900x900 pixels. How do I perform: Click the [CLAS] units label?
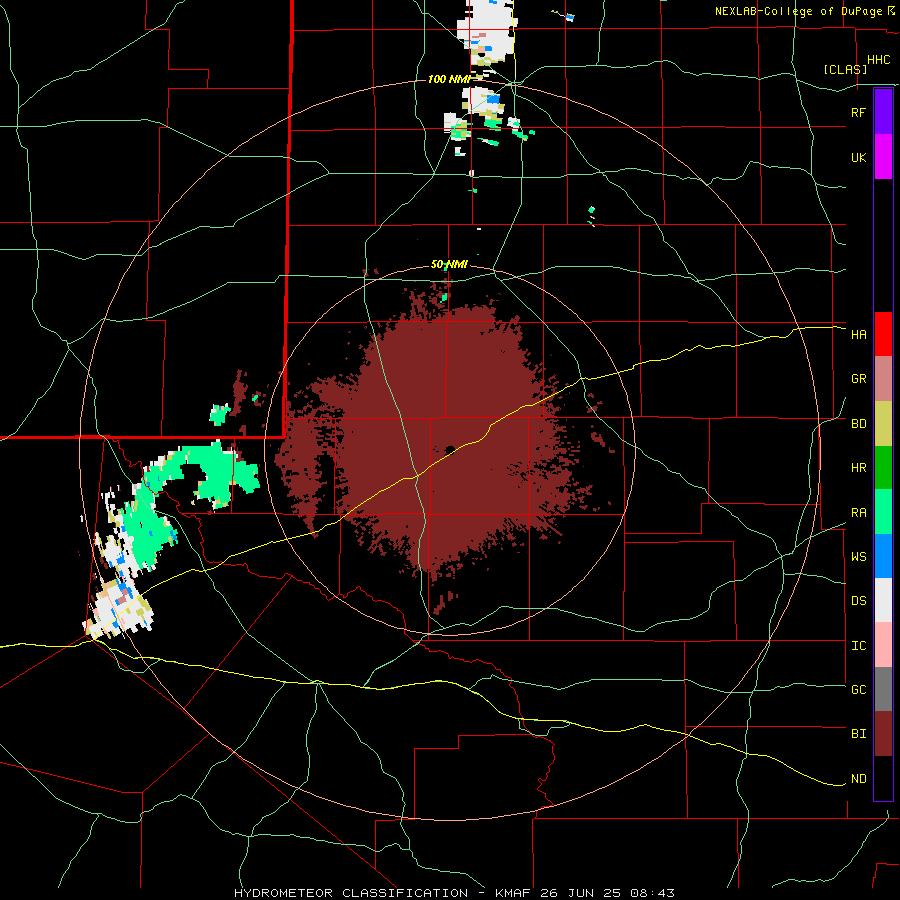point(845,70)
